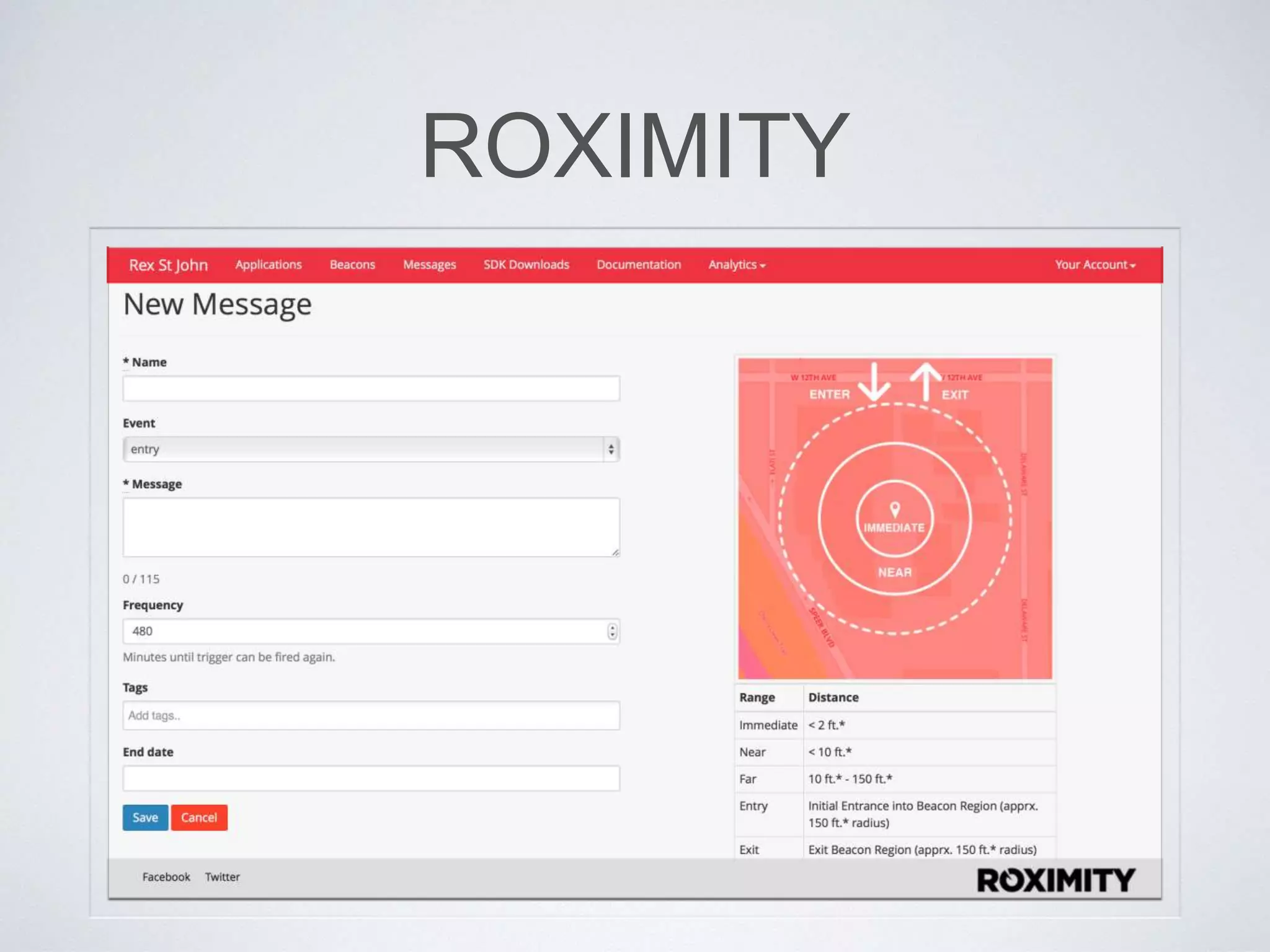1270x952 pixels.
Task: Click the "NEAR" label in diagram
Action: 895,572
